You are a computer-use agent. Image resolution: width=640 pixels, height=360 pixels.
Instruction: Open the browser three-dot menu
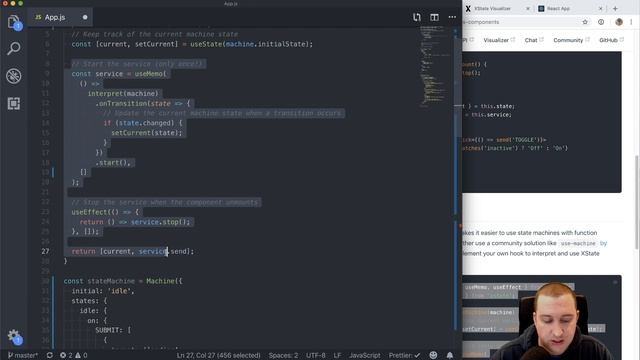(x=631, y=22)
